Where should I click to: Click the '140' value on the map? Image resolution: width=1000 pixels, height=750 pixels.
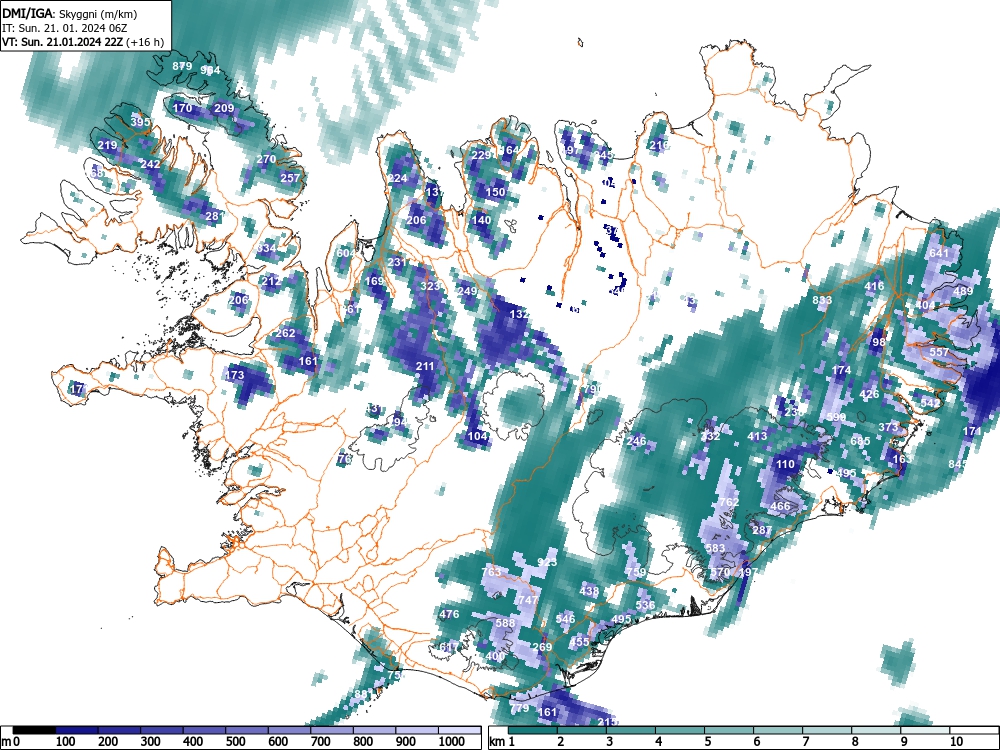pos(481,219)
